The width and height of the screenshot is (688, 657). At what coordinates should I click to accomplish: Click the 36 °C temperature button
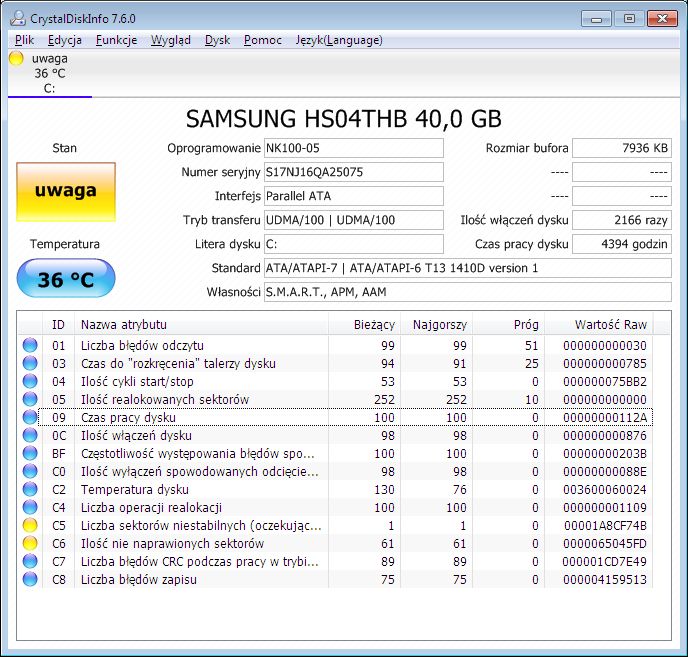(66, 278)
